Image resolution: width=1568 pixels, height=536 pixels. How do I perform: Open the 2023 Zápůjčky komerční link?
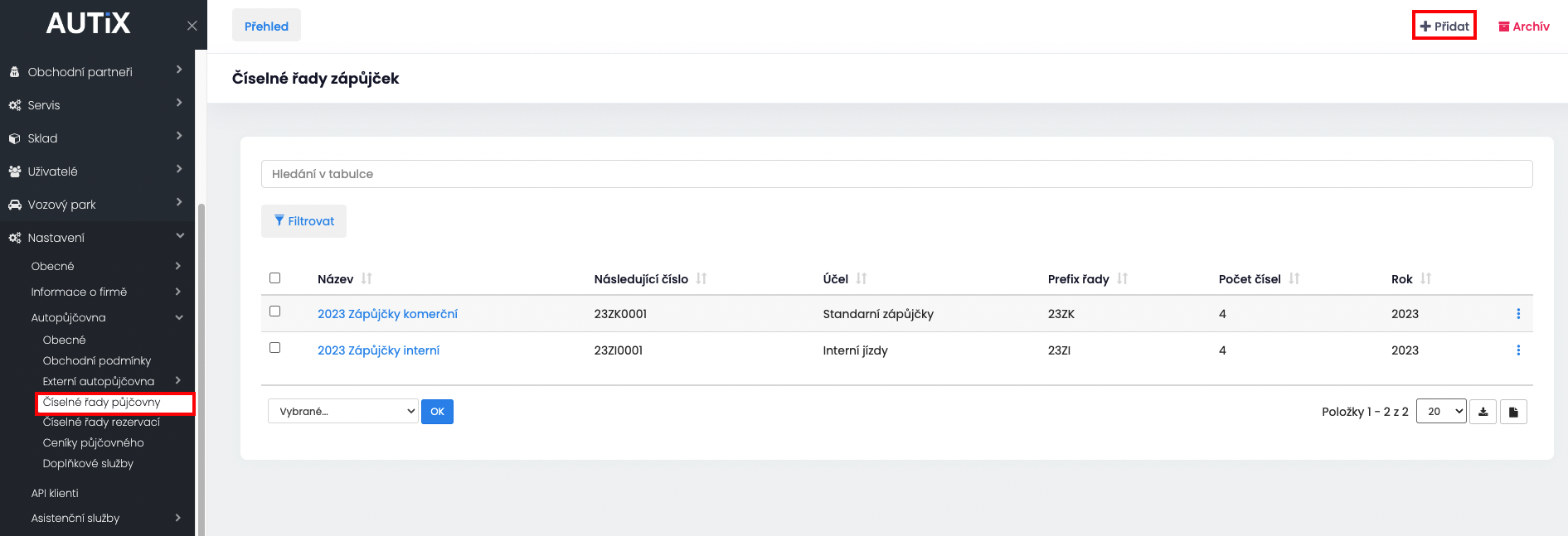[x=387, y=314]
